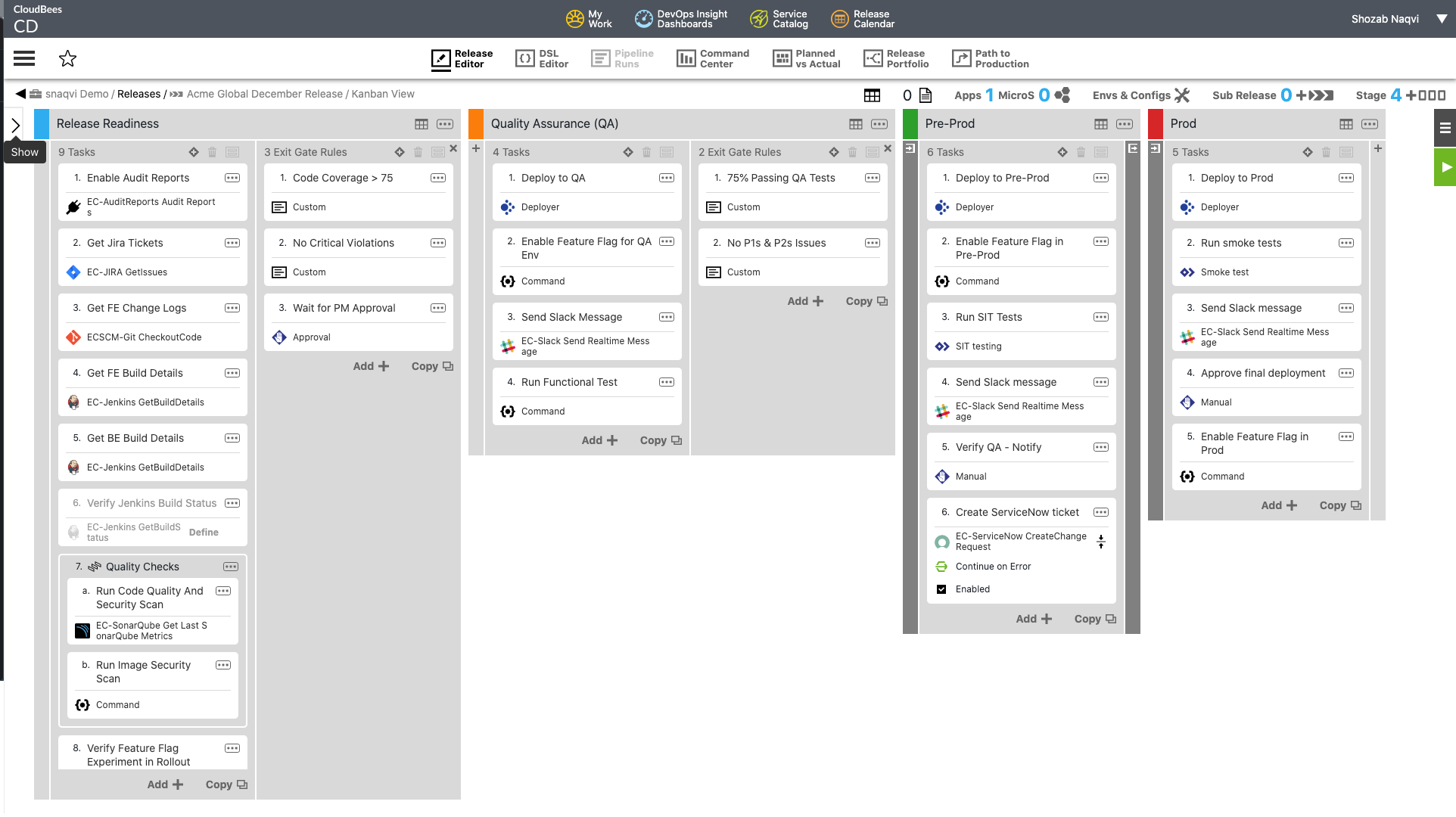1456x817 pixels.
Task: Copy a task in the QA tasks column
Action: (x=661, y=440)
